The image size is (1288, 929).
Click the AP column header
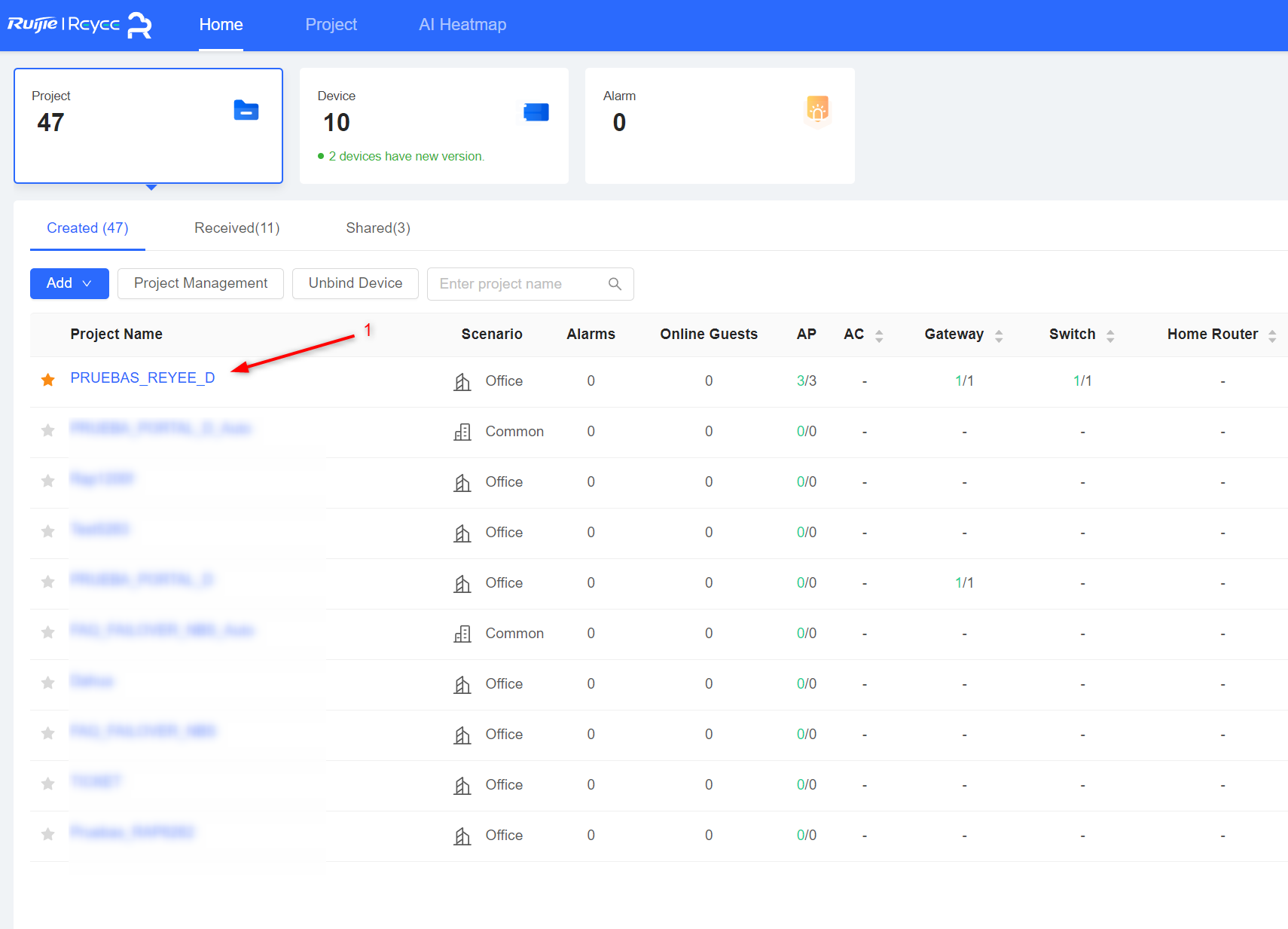(807, 335)
